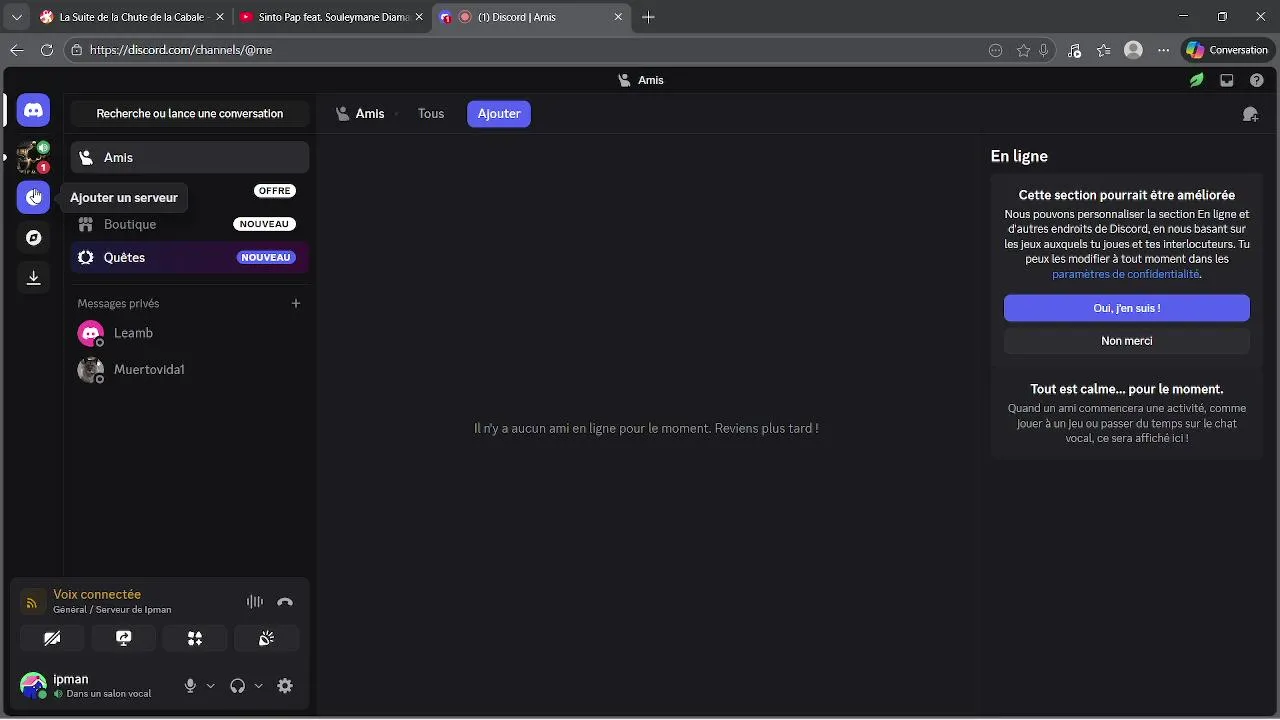Open the Boutique shop entry

[x=190, y=224]
